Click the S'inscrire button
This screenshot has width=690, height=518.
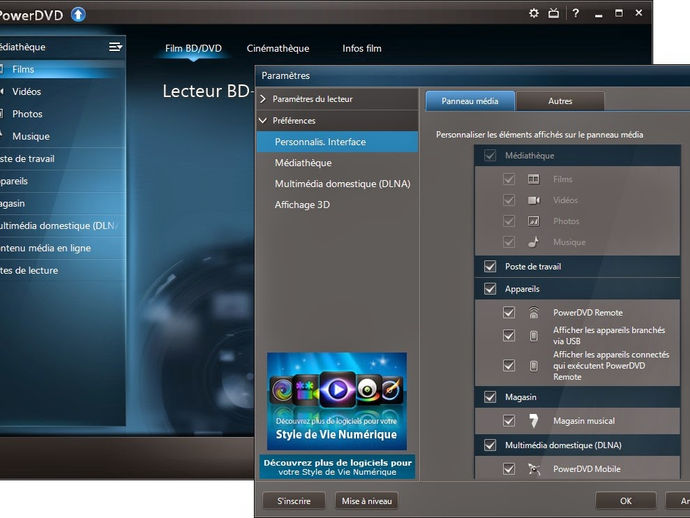click(x=294, y=501)
